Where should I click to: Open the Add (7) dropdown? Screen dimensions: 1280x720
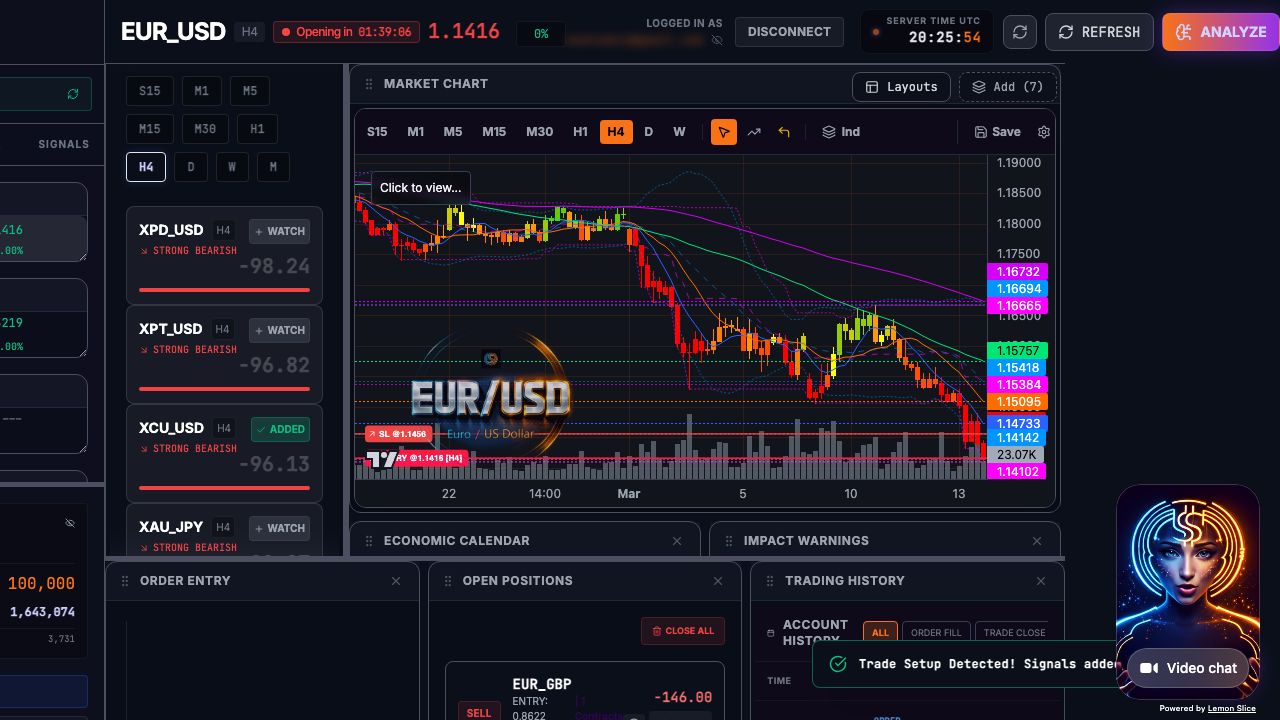(1008, 87)
